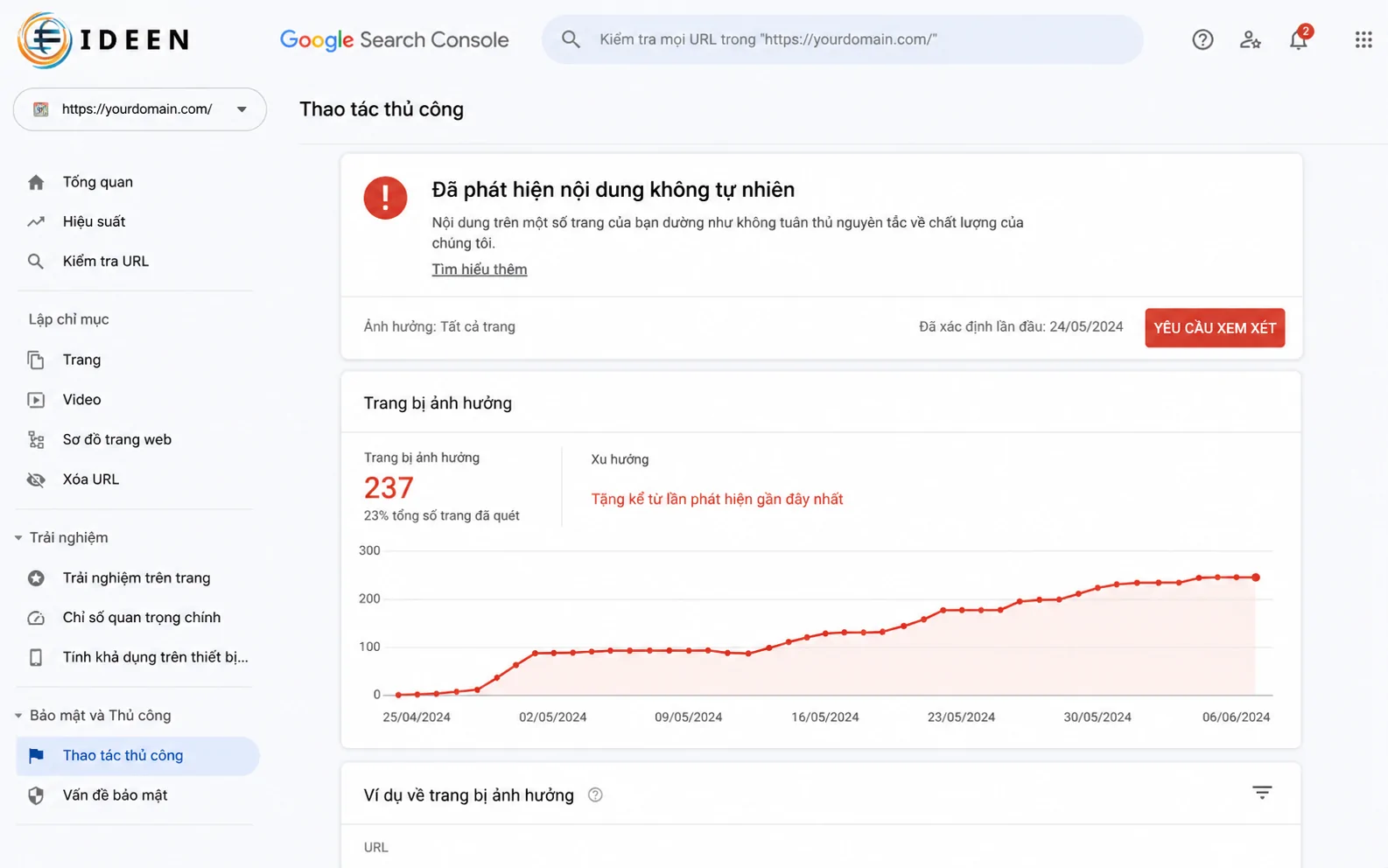Screen dimensions: 1388x868
Task: Open Kiểm tra URL in the sidebar
Action: click(106, 261)
